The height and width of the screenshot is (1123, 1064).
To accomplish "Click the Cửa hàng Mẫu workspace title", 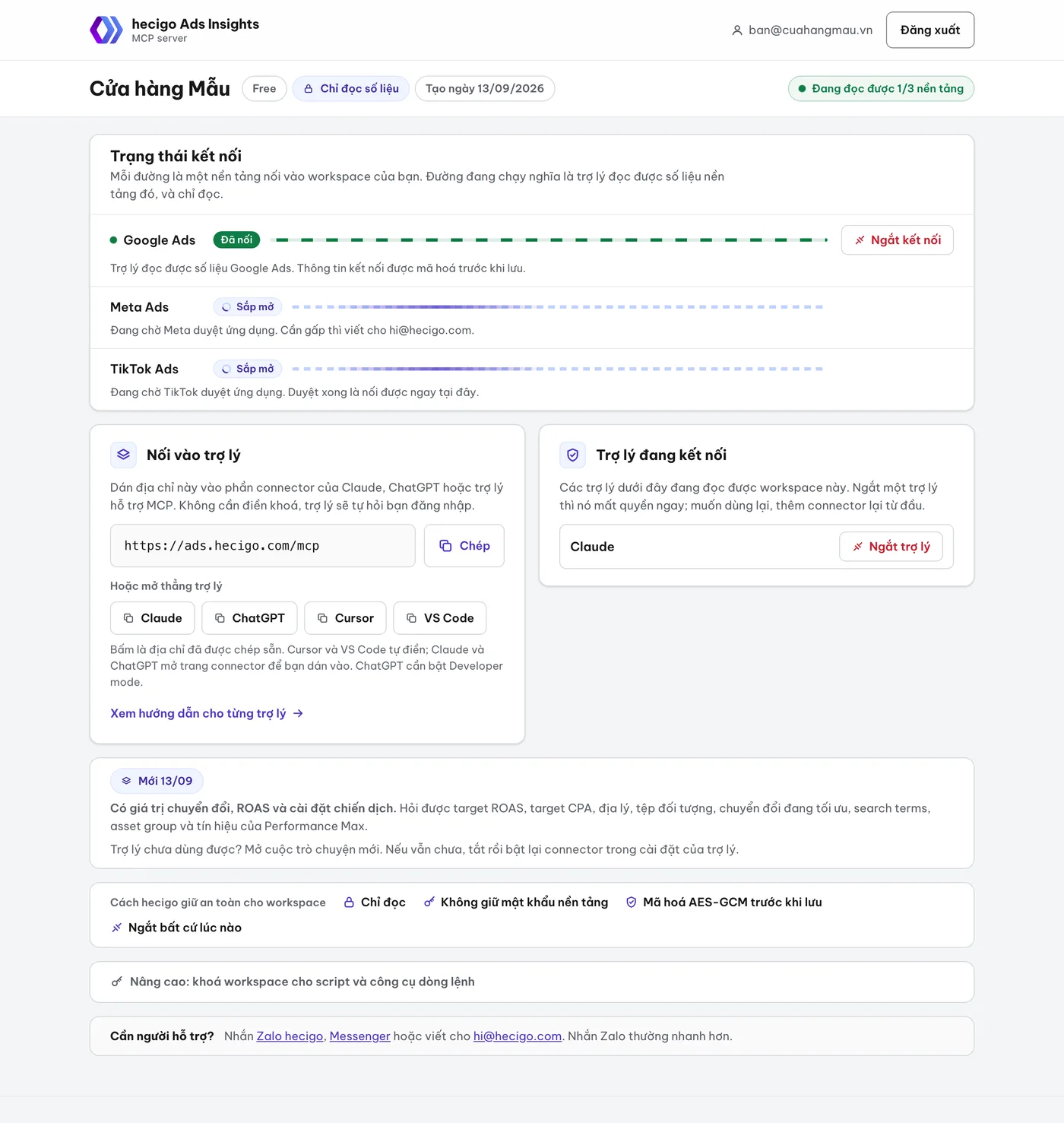I will click(x=160, y=89).
